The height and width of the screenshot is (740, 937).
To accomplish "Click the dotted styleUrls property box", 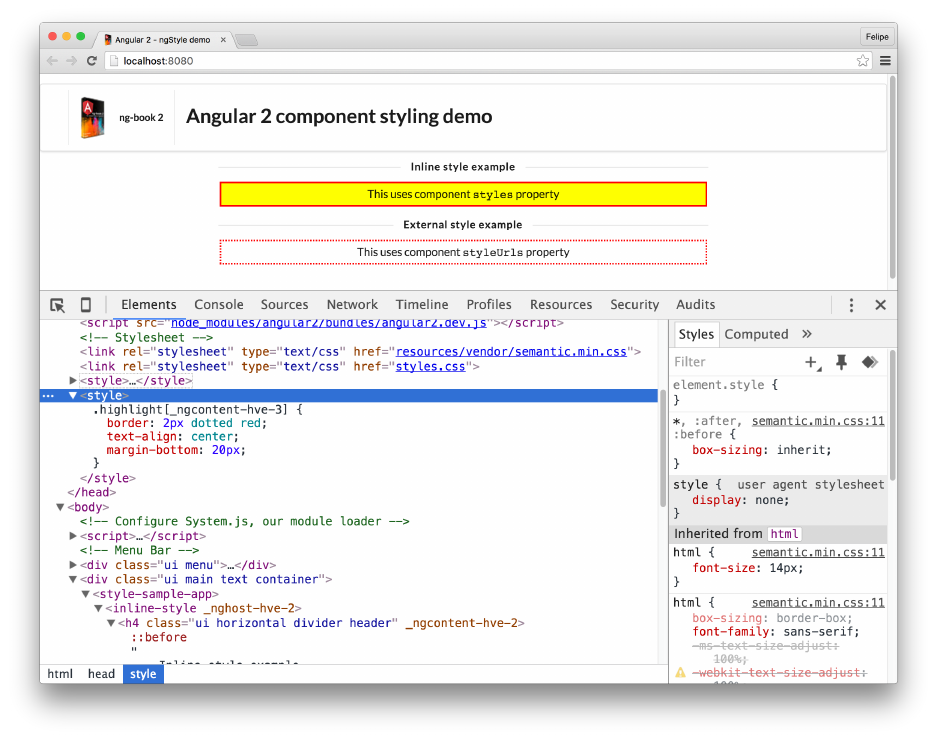I will click(463, 252).
